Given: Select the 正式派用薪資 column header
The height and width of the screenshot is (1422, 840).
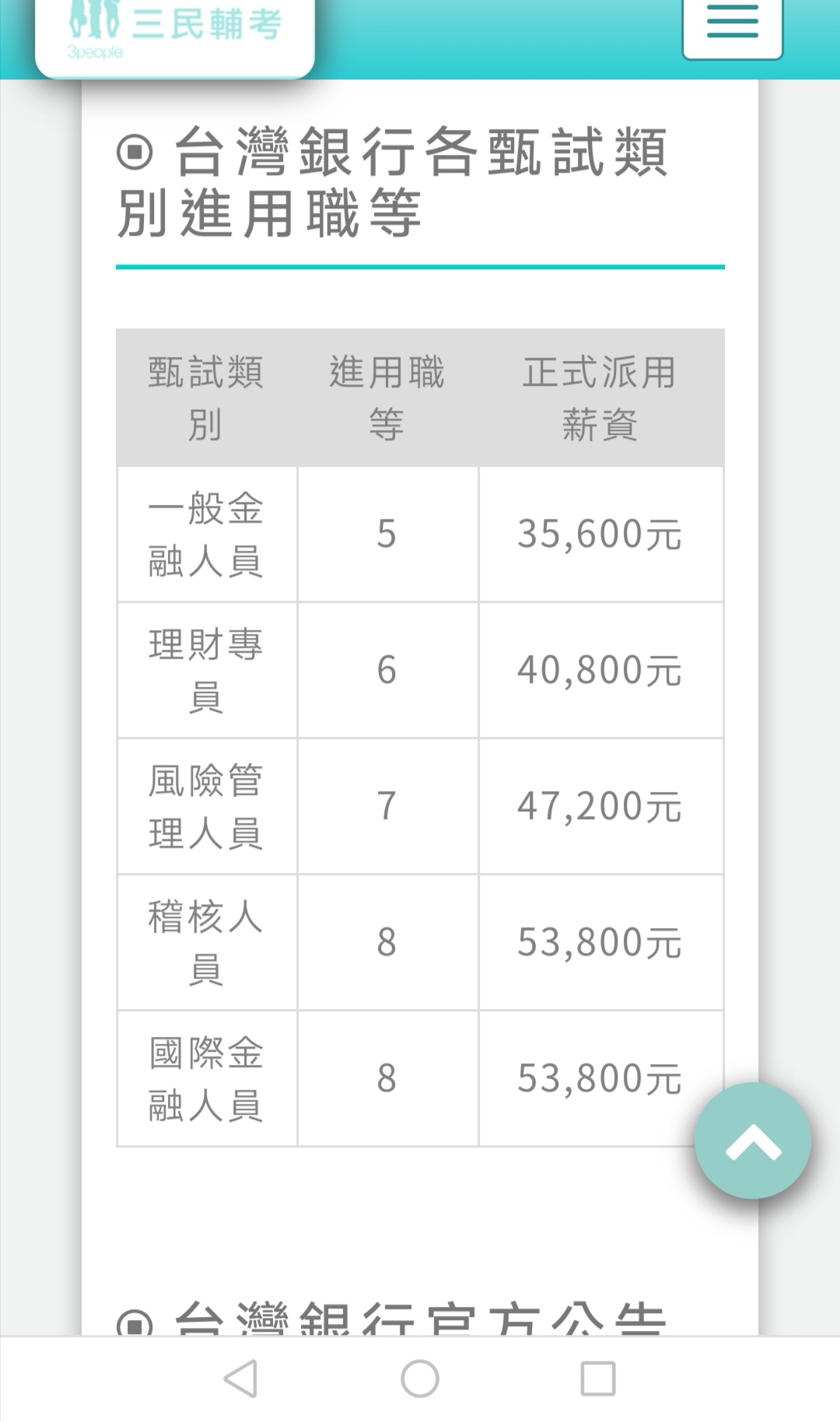Looking at the screenshot, I should tap(600, 398).
